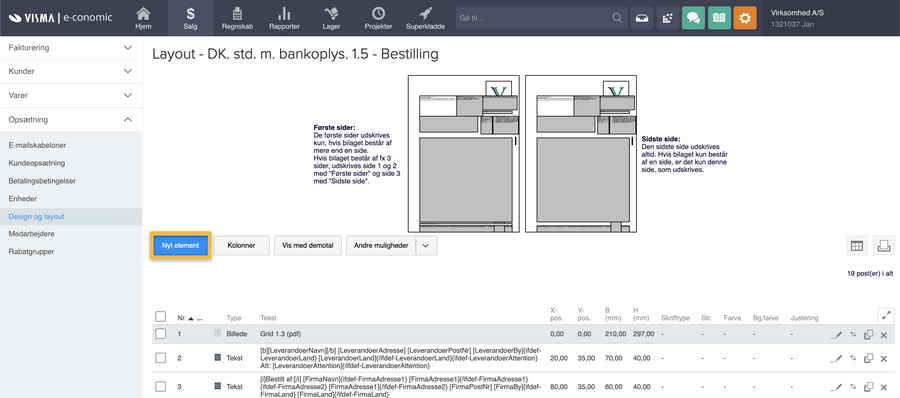Viewport: 900px width, 398px height.
Task: Open Kundeopsætning in sidebar
Action: [37, 163]
